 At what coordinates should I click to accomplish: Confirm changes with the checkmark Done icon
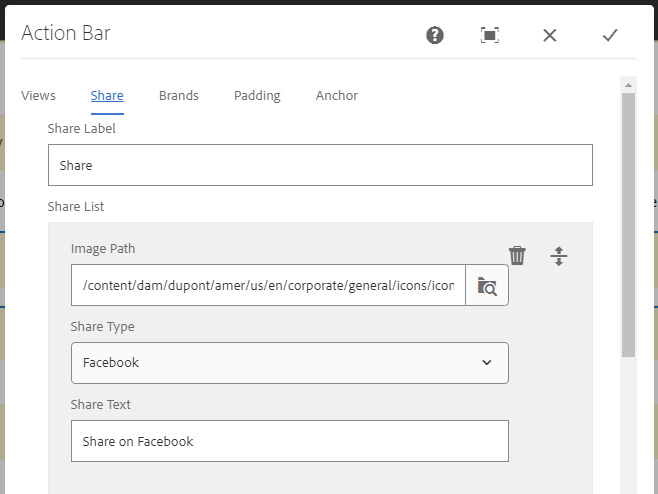610,35
